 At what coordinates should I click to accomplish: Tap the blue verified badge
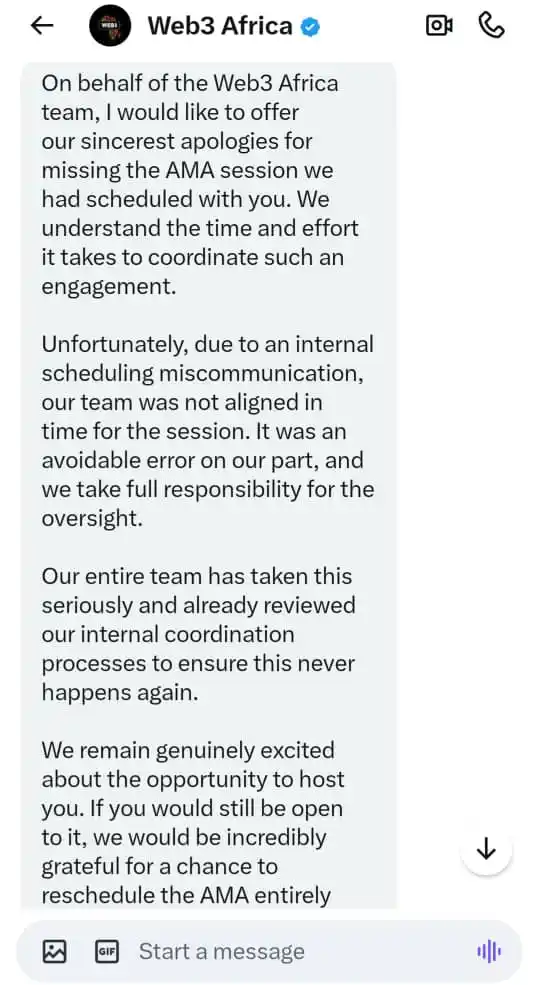click(311, 26)
